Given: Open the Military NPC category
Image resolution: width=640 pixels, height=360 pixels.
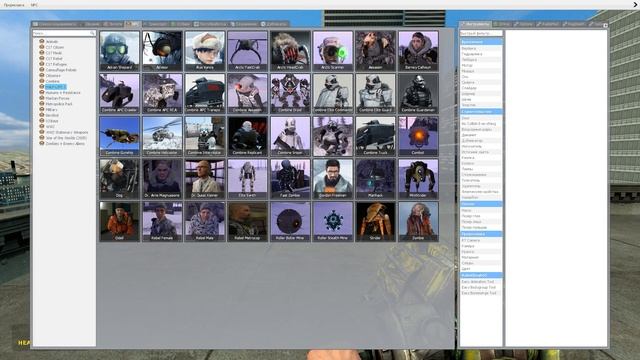Looking at the screenshot, I should (51, 110).
